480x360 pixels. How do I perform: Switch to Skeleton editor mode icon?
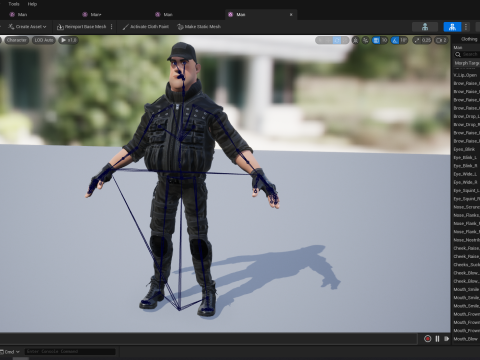[x=425, y=27]
